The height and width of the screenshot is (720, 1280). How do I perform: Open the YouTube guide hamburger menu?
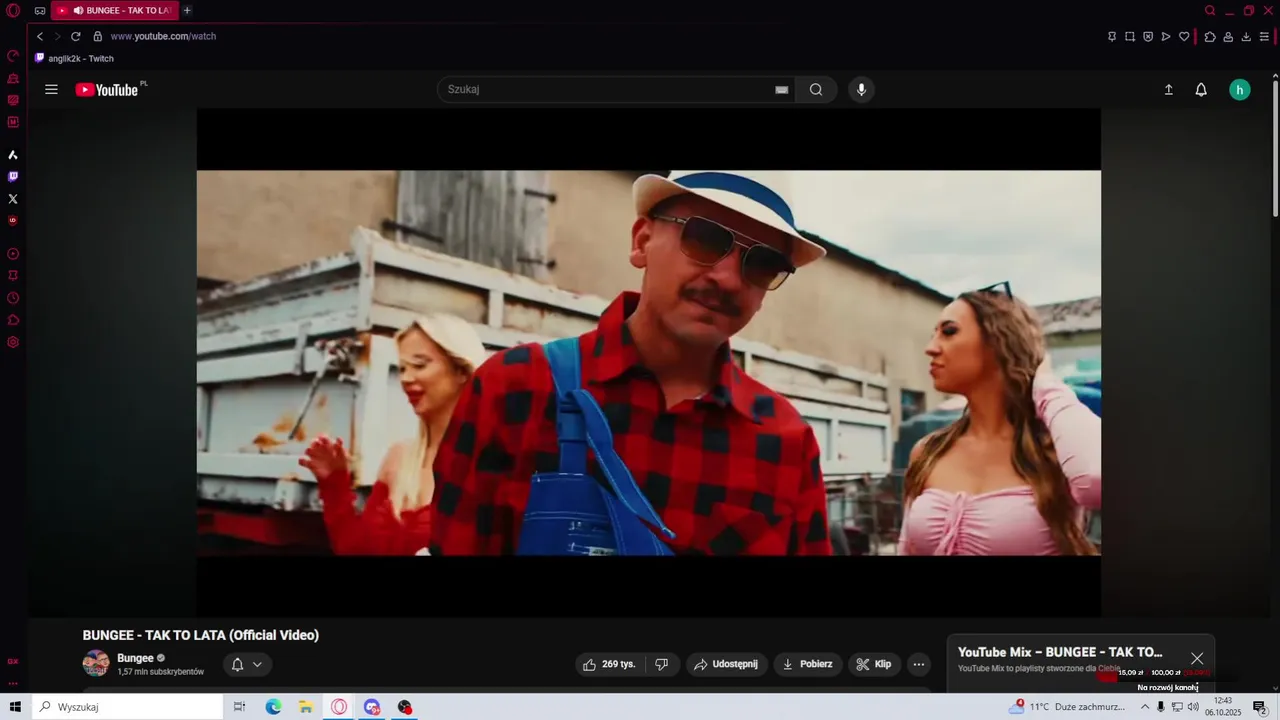click(51, 90)
